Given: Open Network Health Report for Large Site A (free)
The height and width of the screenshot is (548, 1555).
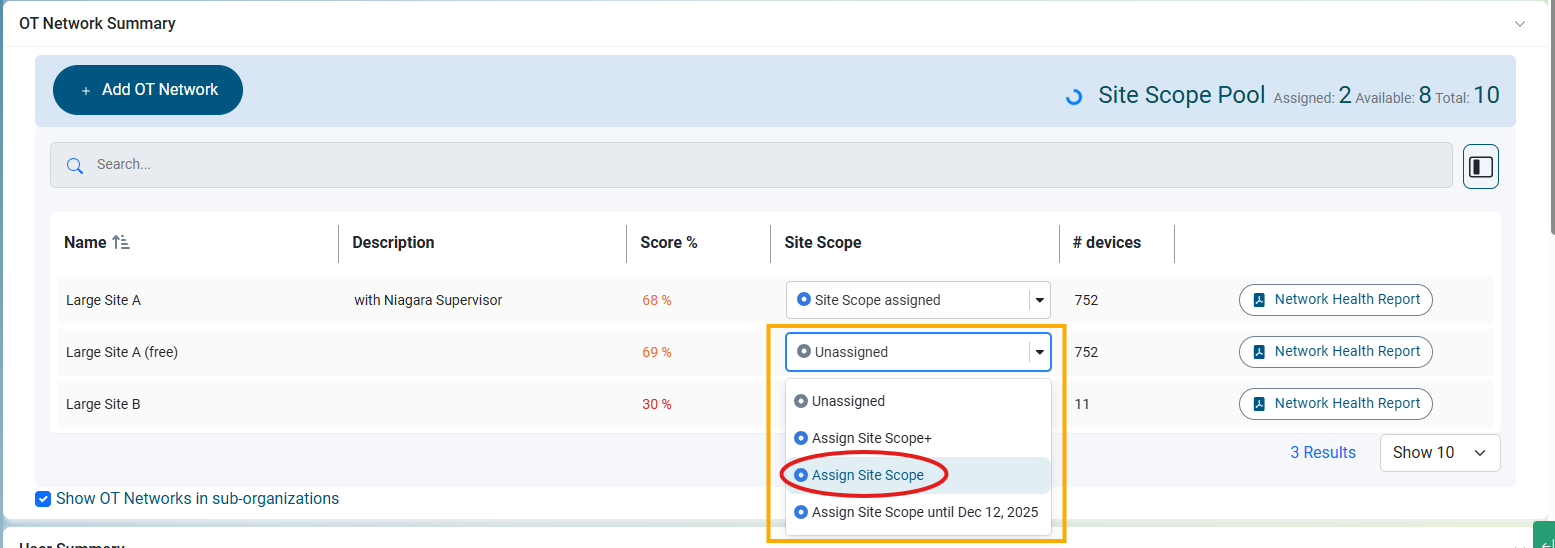Looking at the screenshot, I should click(x=1336, y=352).
